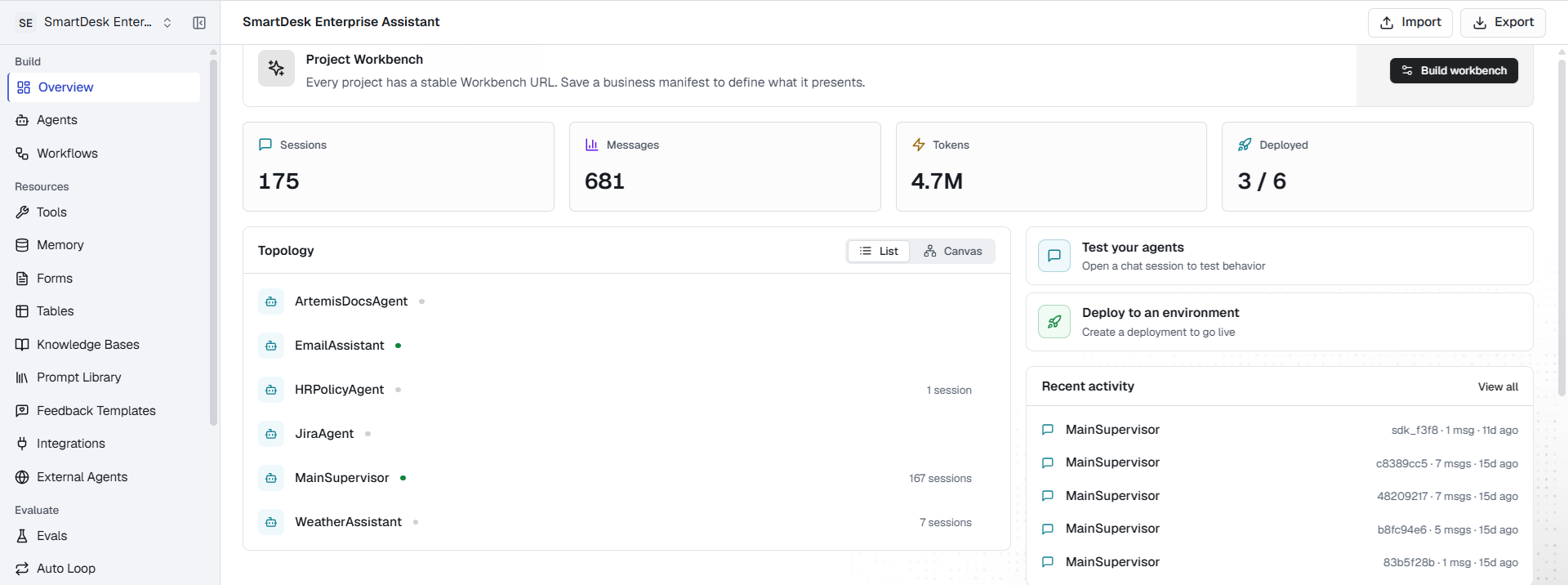Click View all in Recent activity

(1498, 386)
